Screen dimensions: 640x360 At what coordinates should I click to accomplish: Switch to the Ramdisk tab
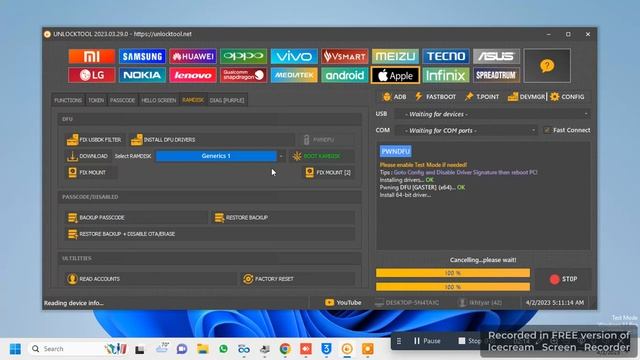193,100
